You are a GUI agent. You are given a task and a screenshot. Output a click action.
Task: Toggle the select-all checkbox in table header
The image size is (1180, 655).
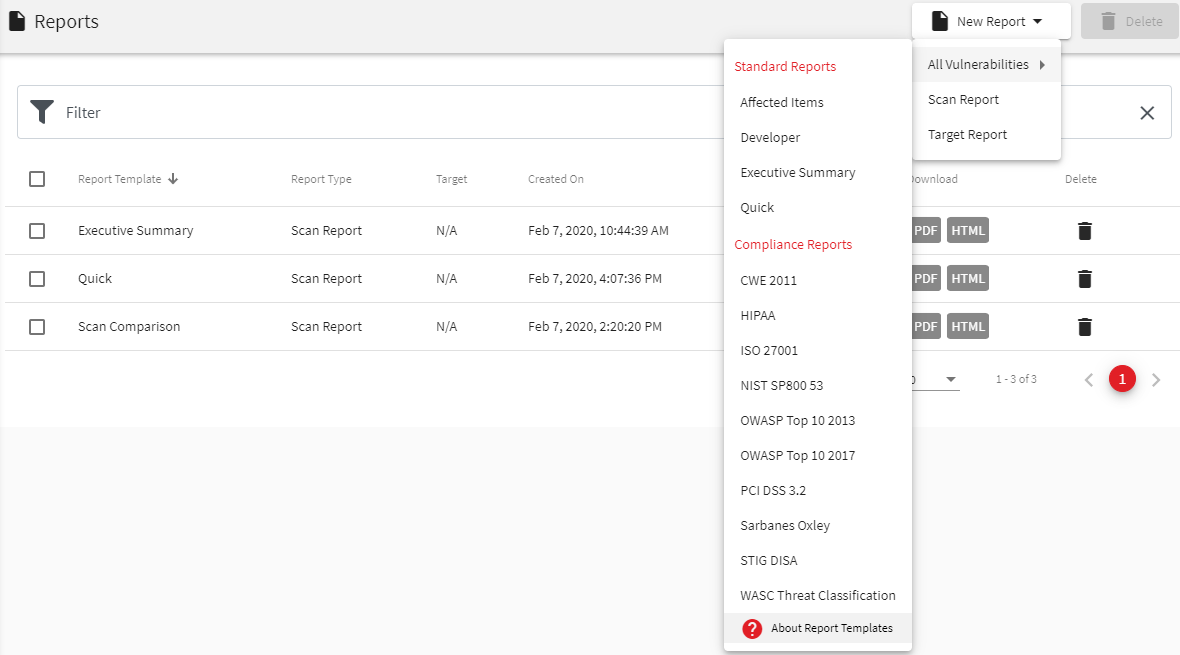click(37, 179)
